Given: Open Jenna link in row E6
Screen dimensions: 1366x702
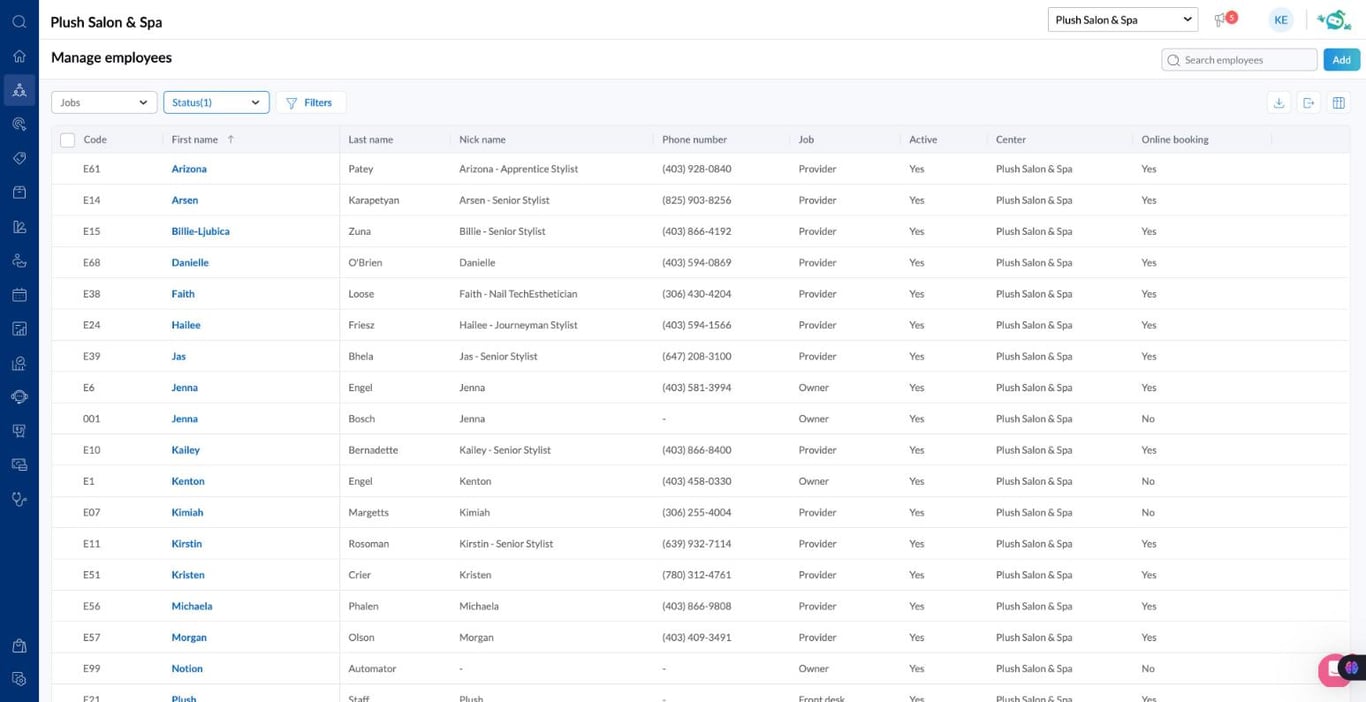Looking at the screenshot, I should pos(184,387).
